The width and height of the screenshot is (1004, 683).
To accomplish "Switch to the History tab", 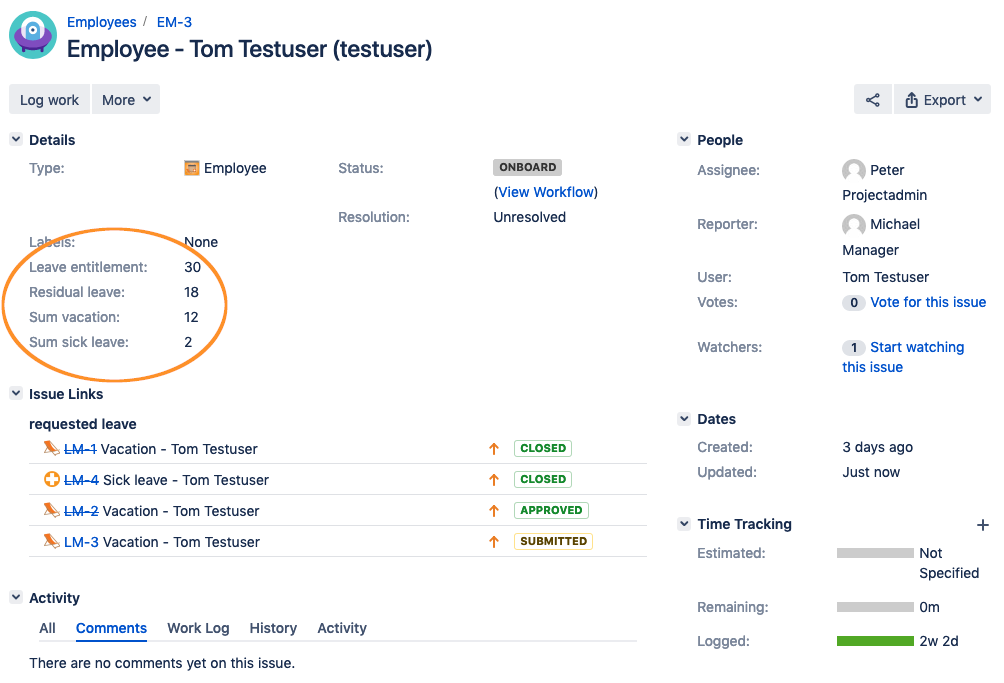I will tap(273, 628).
